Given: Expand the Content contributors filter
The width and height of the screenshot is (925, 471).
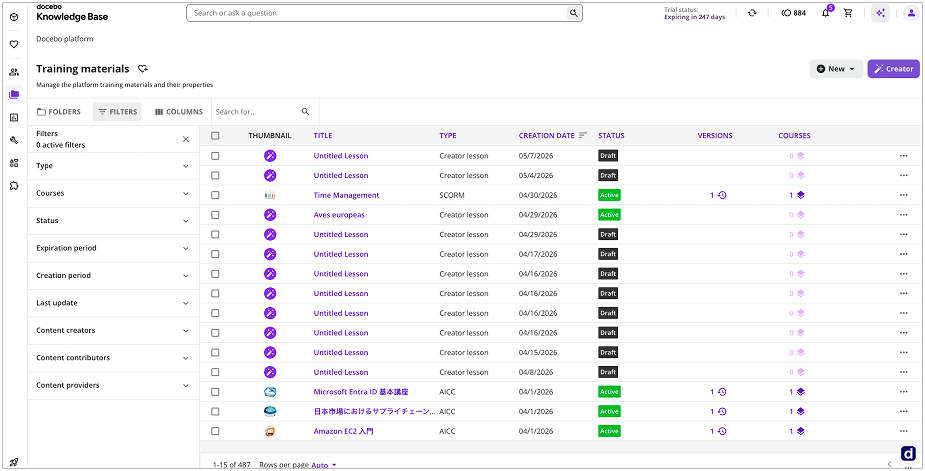Looking at the screenshot, I should click(x=113, y=358).
